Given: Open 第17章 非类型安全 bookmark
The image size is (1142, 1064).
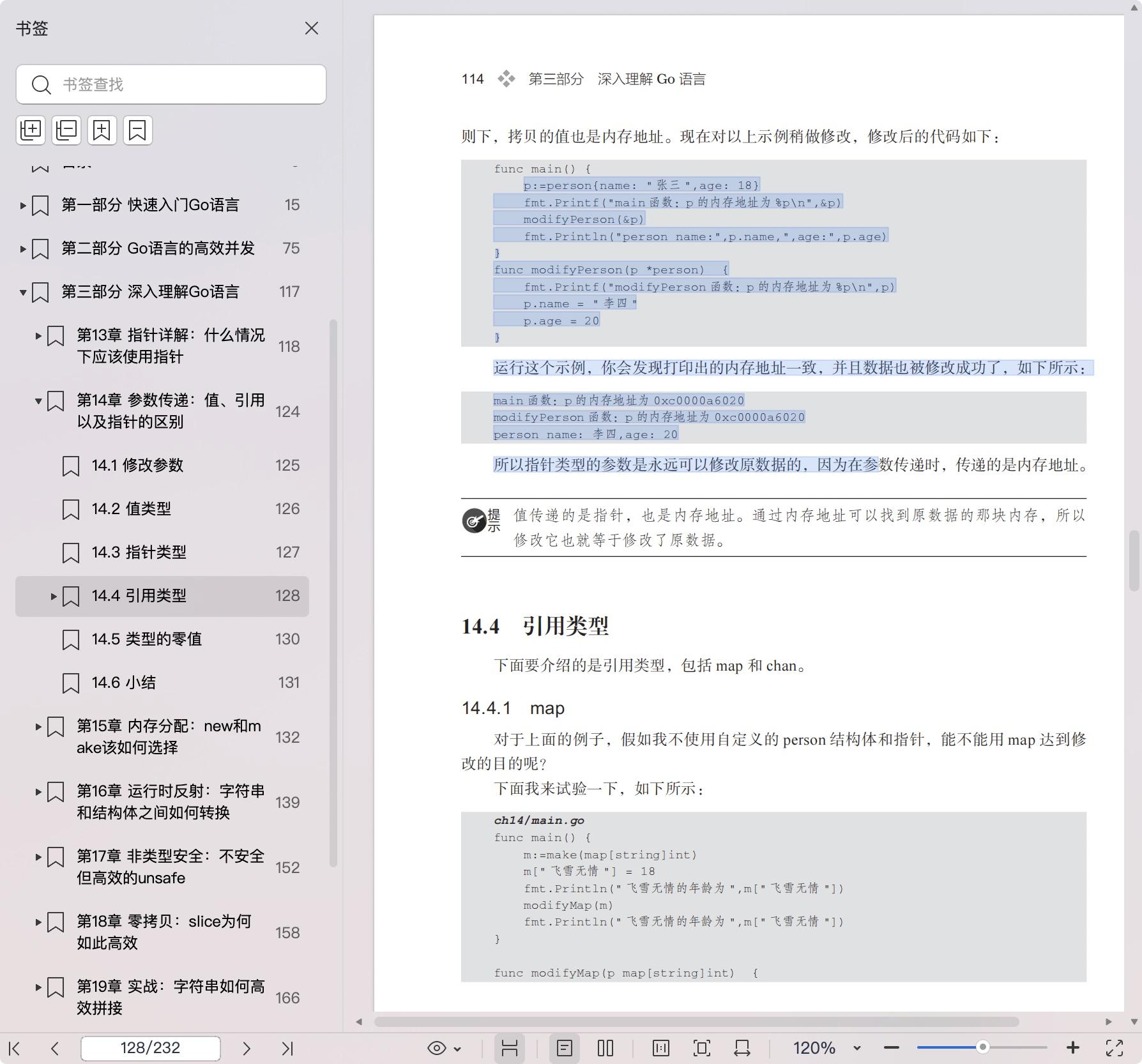Looking at the screenshot, I should 171,867.
